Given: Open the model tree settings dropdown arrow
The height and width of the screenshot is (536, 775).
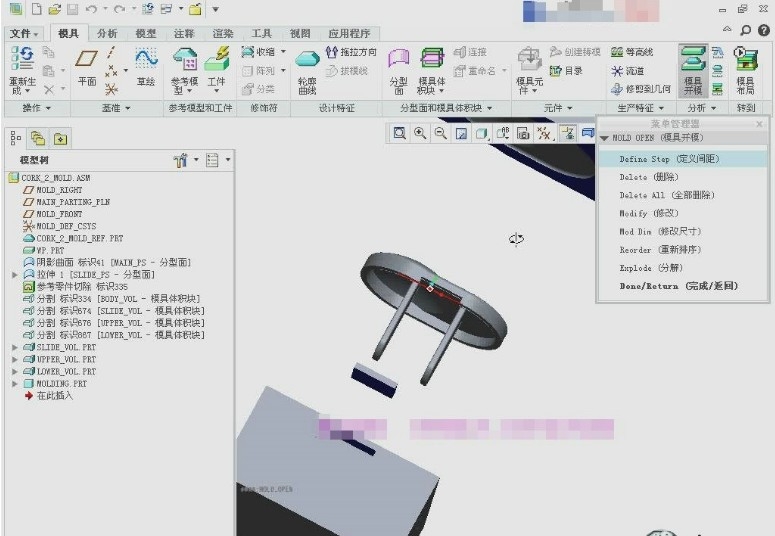Looking at the screenshot, I should [x=196, y=159].
